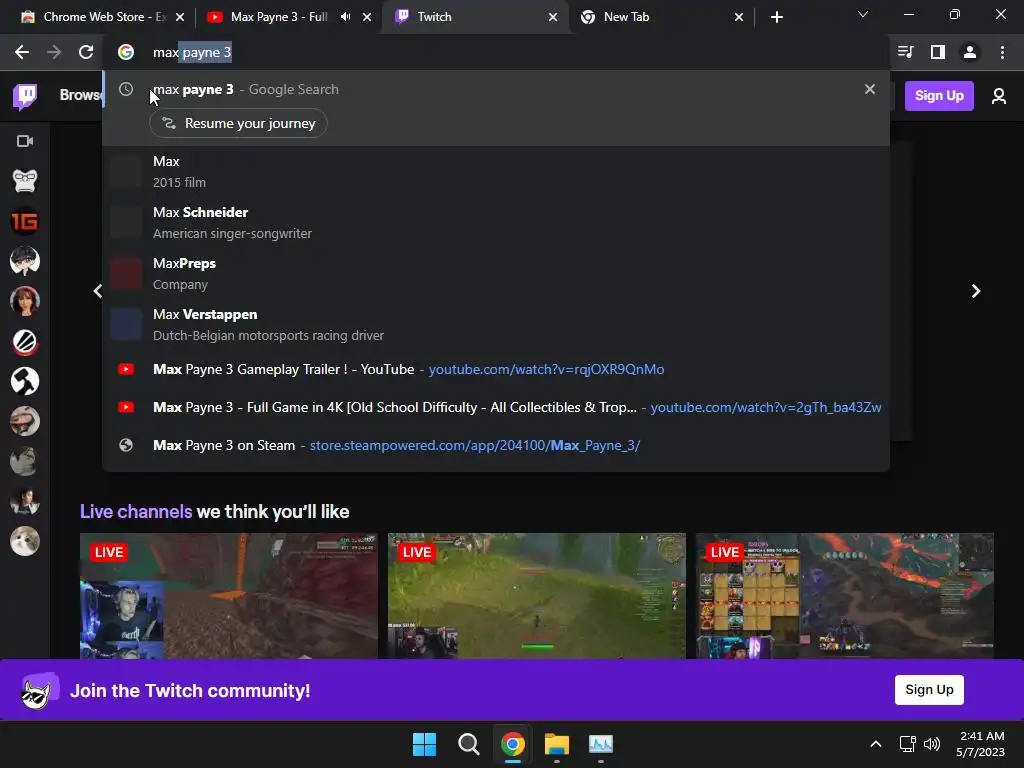This screenshot has width=1024, height=768.
Task: Open the Twitch user account icon
Action: click(x=999, y=96)
